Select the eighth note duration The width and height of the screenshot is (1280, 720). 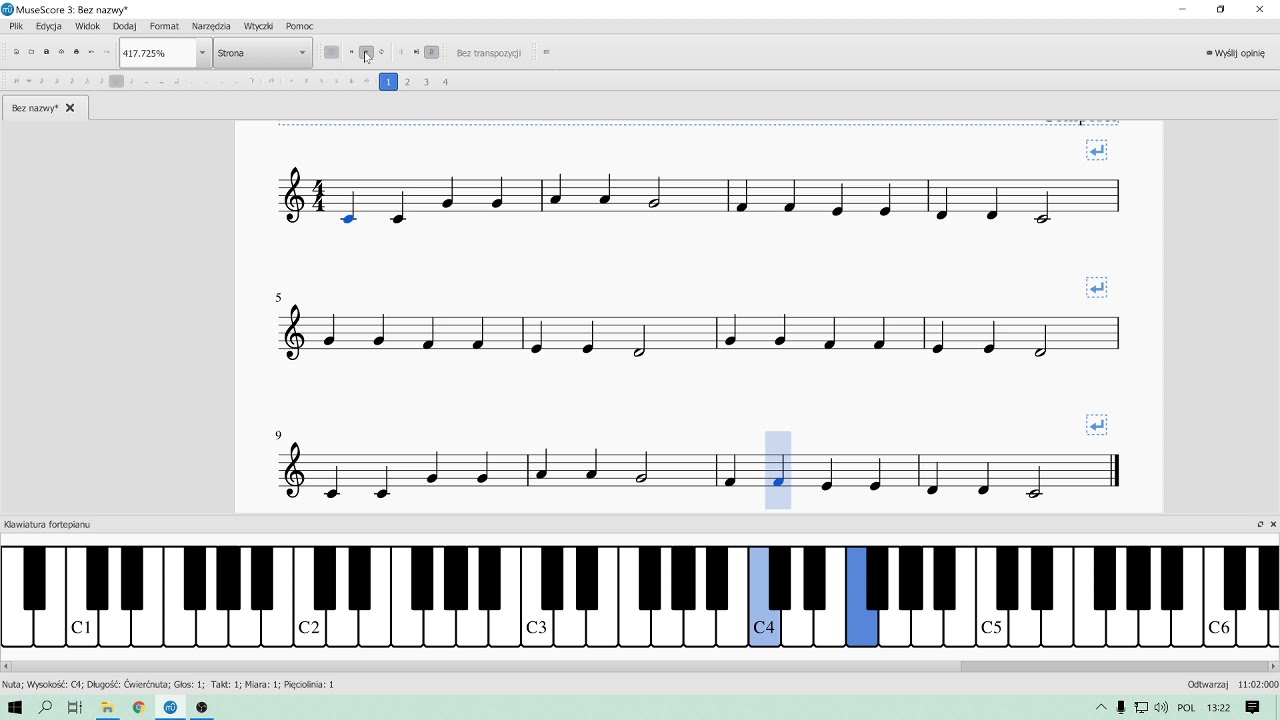(101, 82)
